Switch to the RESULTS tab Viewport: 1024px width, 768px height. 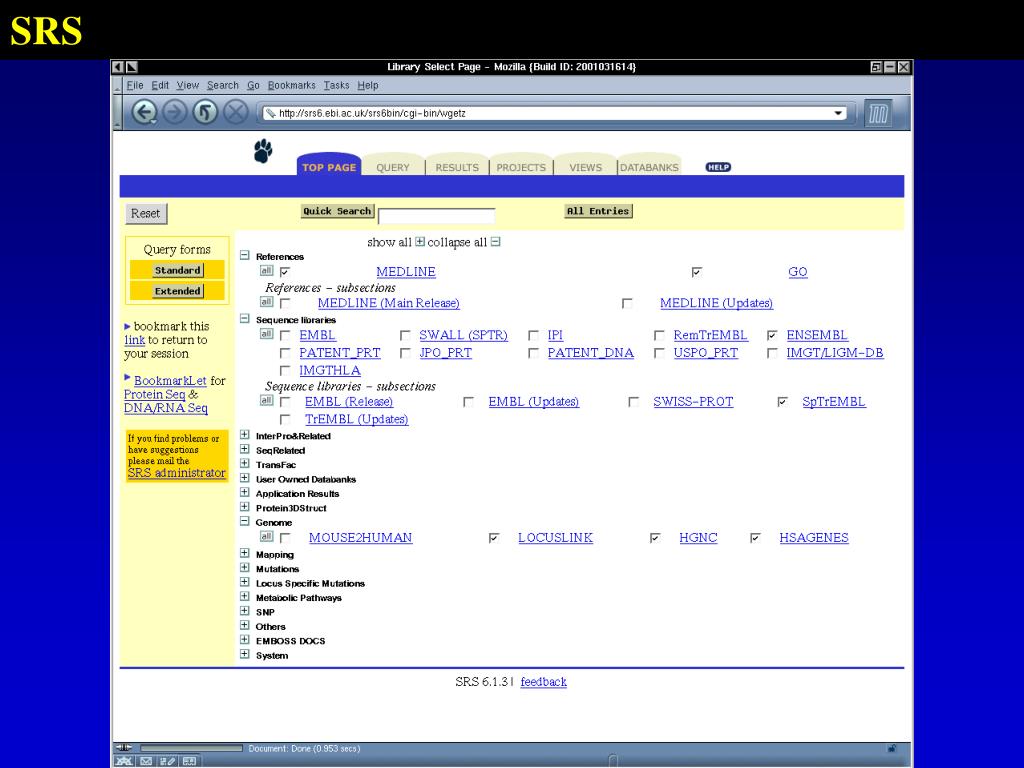[457, 167]
